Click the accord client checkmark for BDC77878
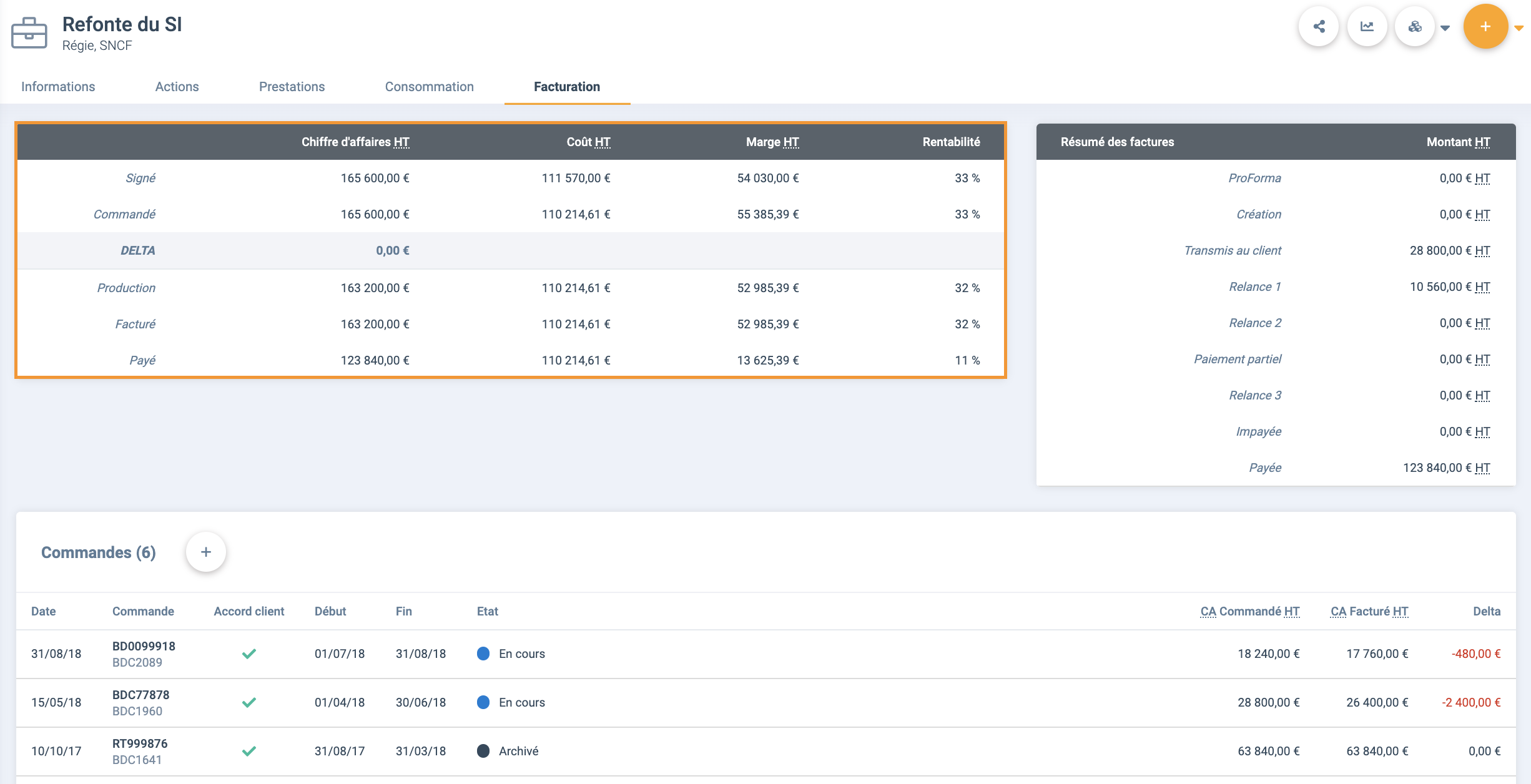This screenshot has height=784, width=1531. [x=249, y=702]
